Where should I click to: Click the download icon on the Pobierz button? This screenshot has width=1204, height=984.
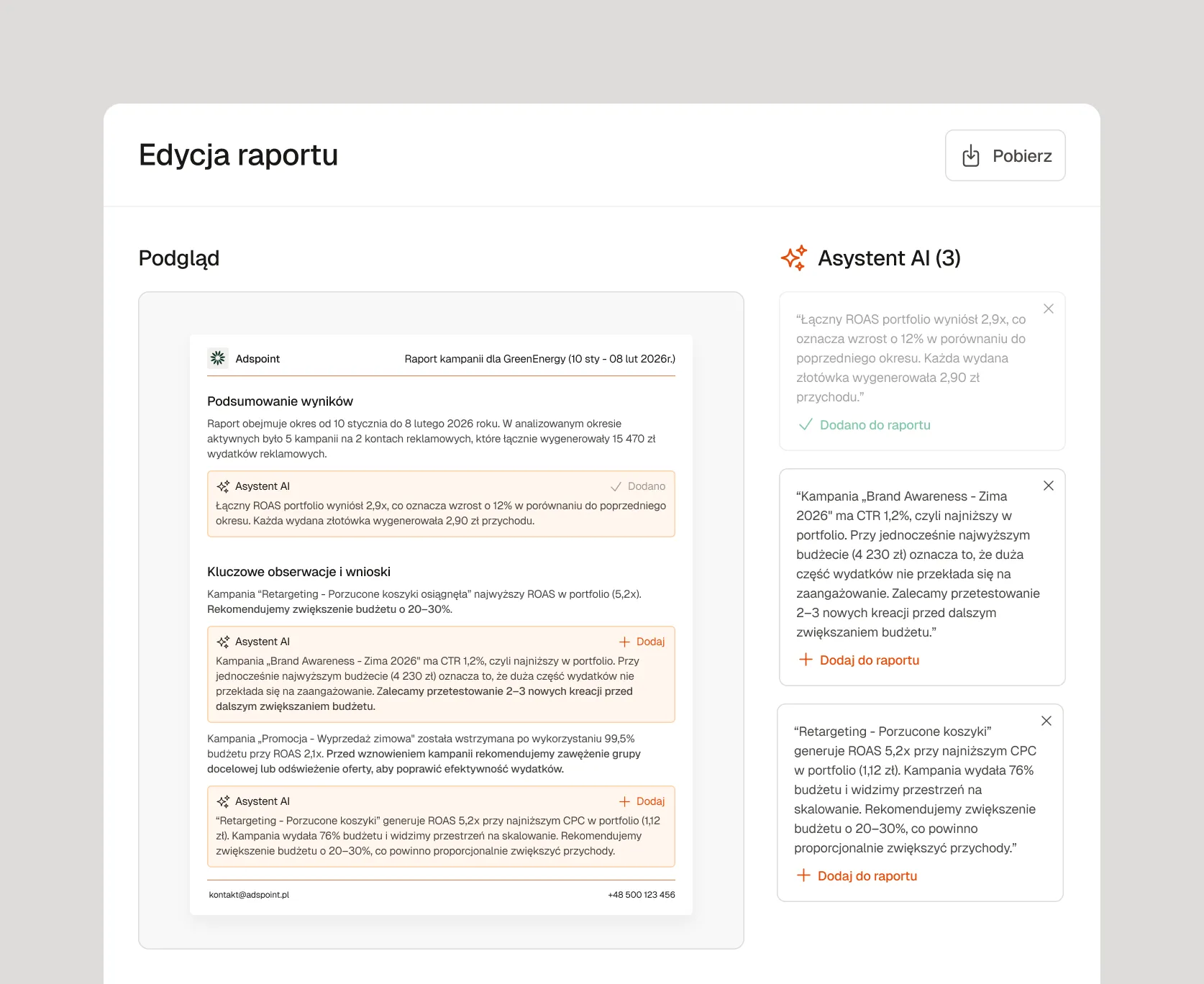(971, 155)
